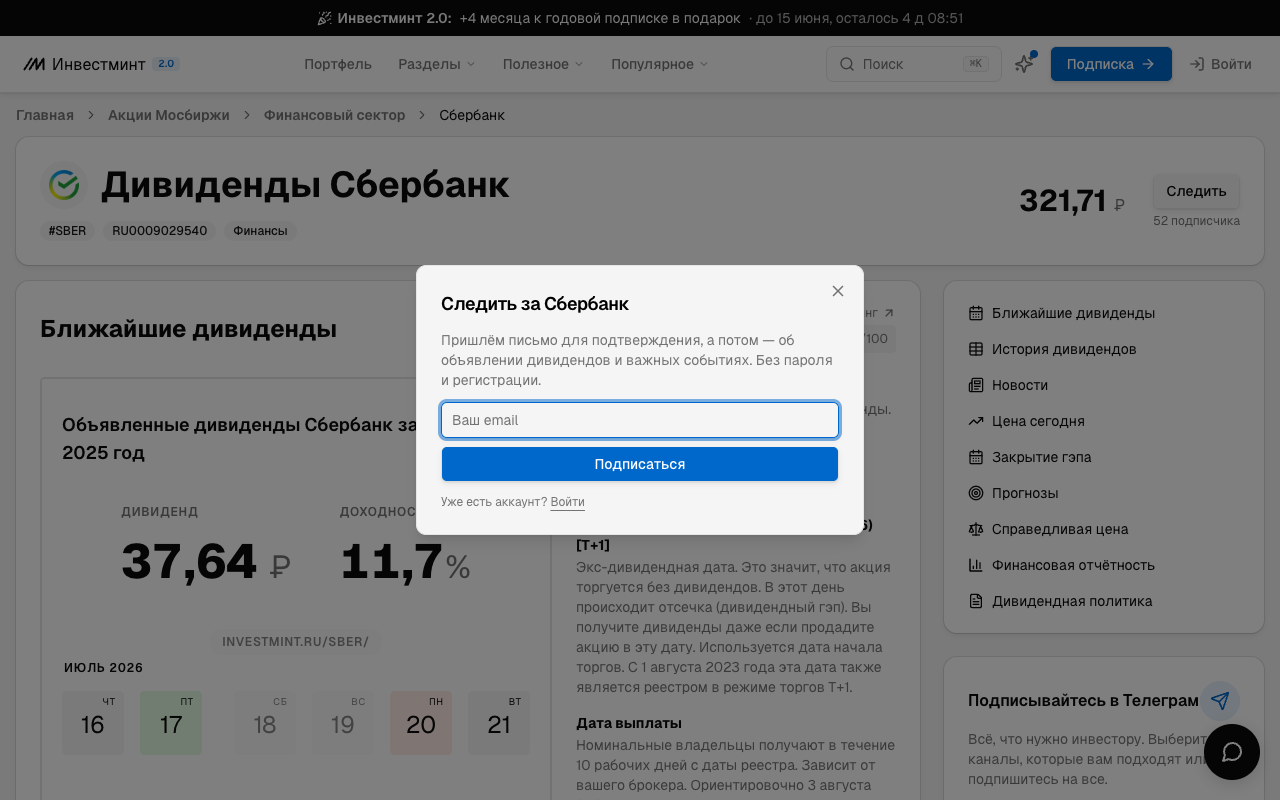Click the magnifier search icon

[847, 64]
